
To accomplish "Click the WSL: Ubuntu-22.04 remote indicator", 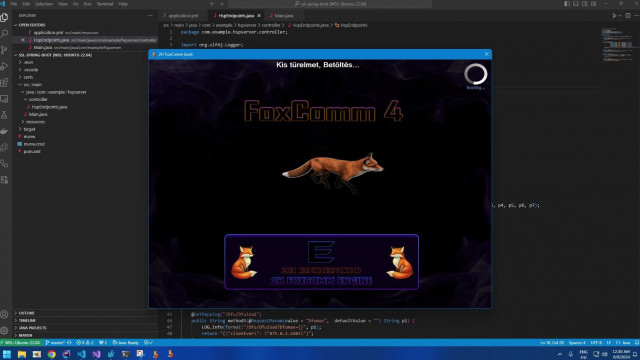I will click(x=21, y=342).
